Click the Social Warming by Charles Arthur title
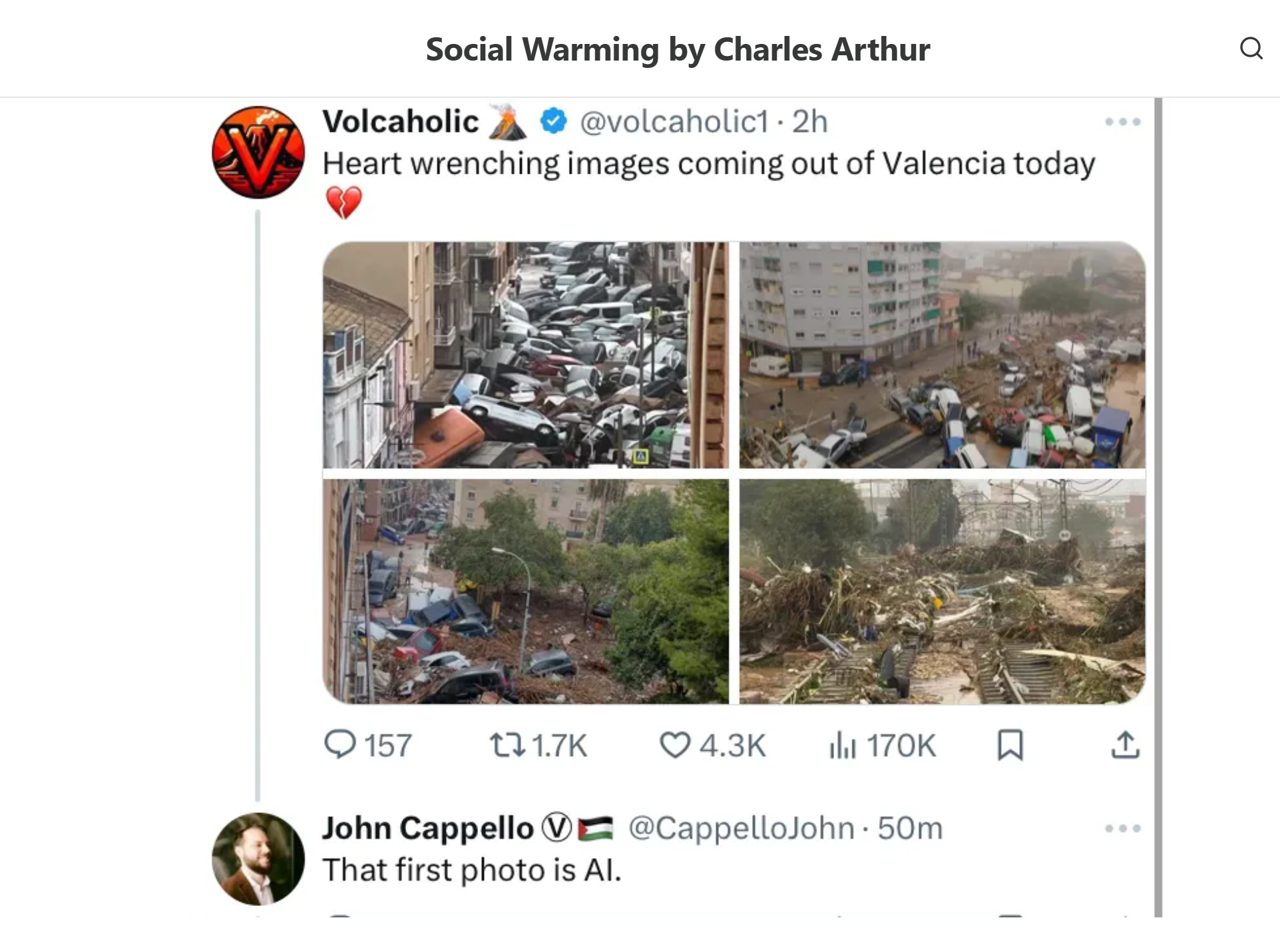The width and height of the screenshot is (1280, 952). pos(678,49)
